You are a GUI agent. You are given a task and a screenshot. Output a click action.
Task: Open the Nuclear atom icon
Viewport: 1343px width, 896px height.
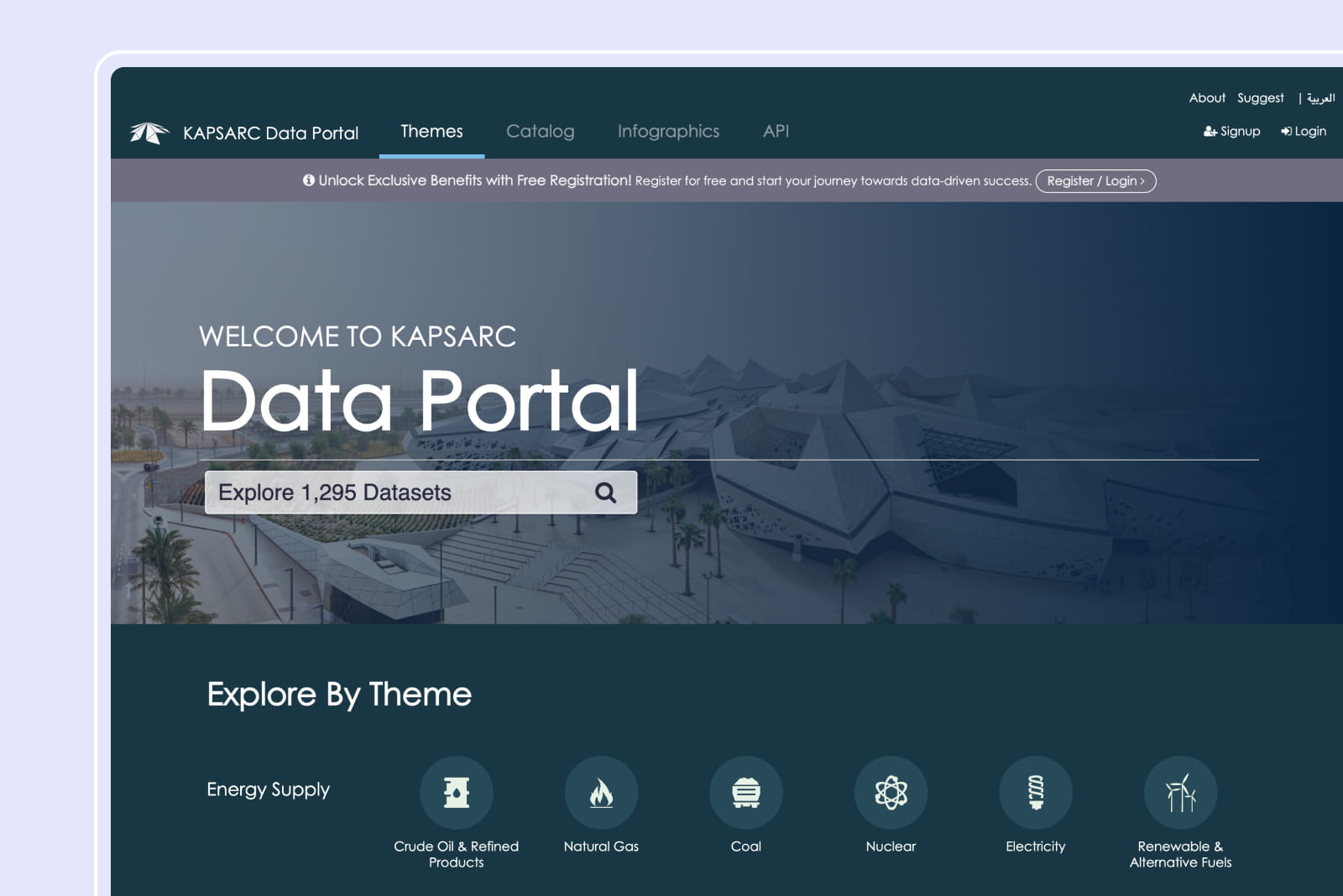(891, 792)
